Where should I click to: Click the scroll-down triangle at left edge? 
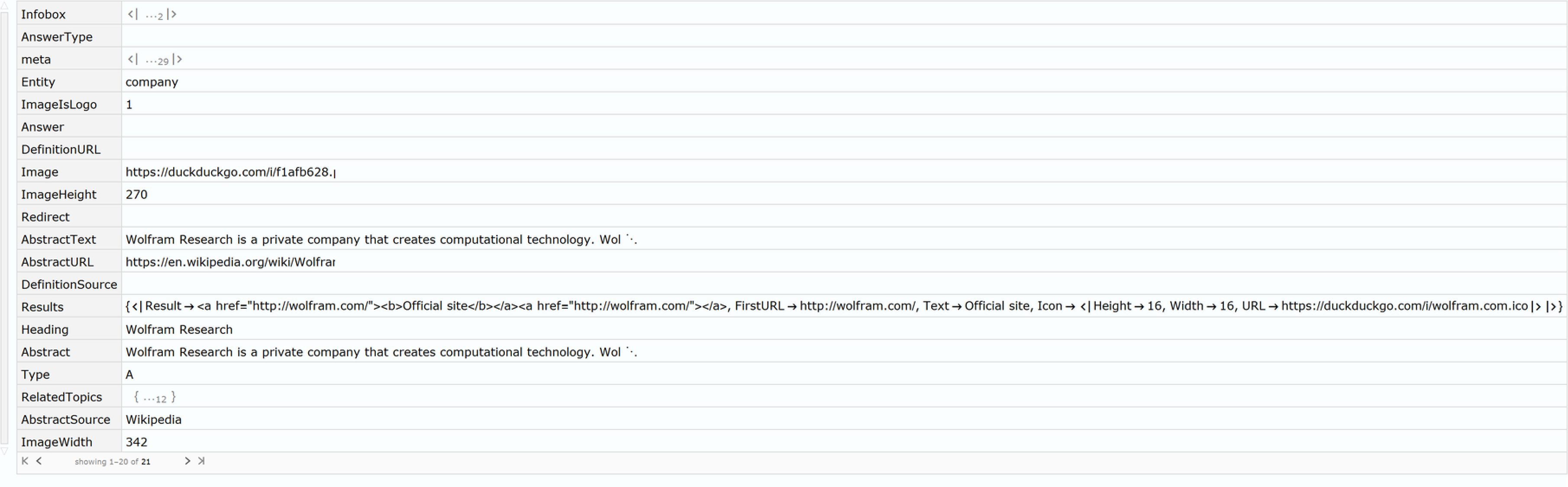(x=4, y=451)
